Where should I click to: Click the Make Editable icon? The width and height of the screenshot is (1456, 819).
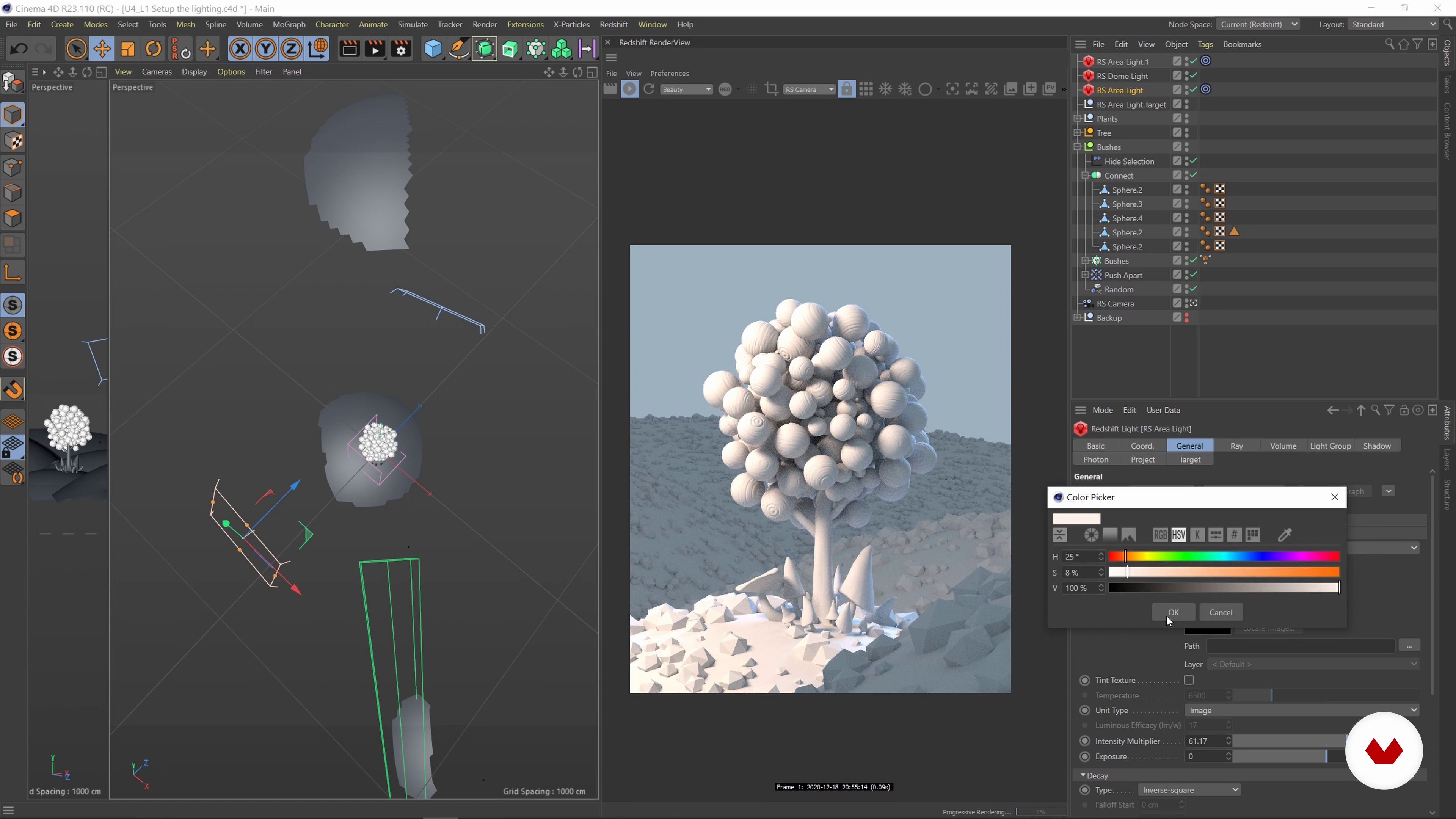pos(13,83)
